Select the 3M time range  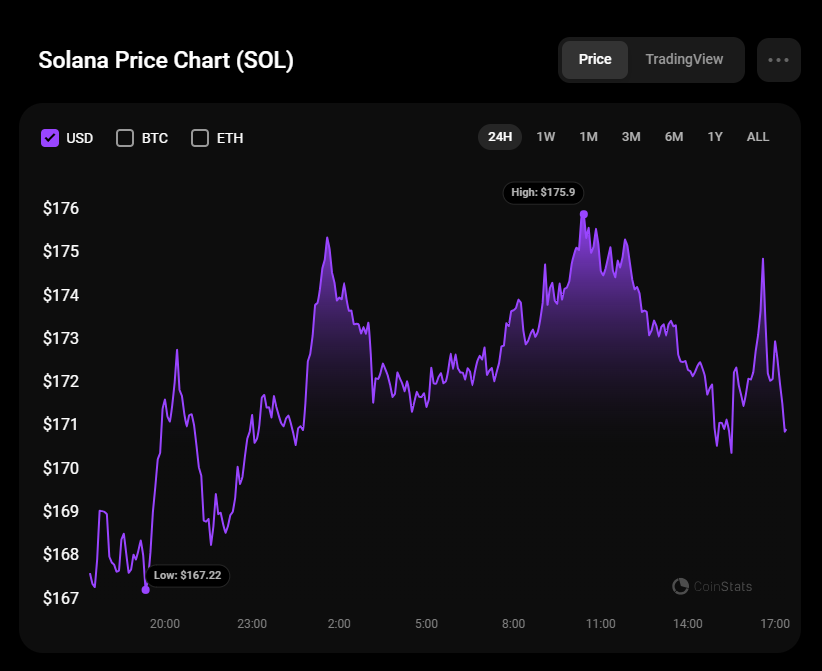[631, 137]
